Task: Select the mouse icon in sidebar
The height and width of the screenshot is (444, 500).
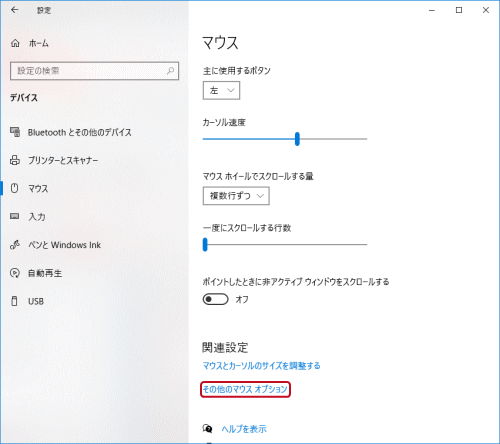Action: [14, 188]
